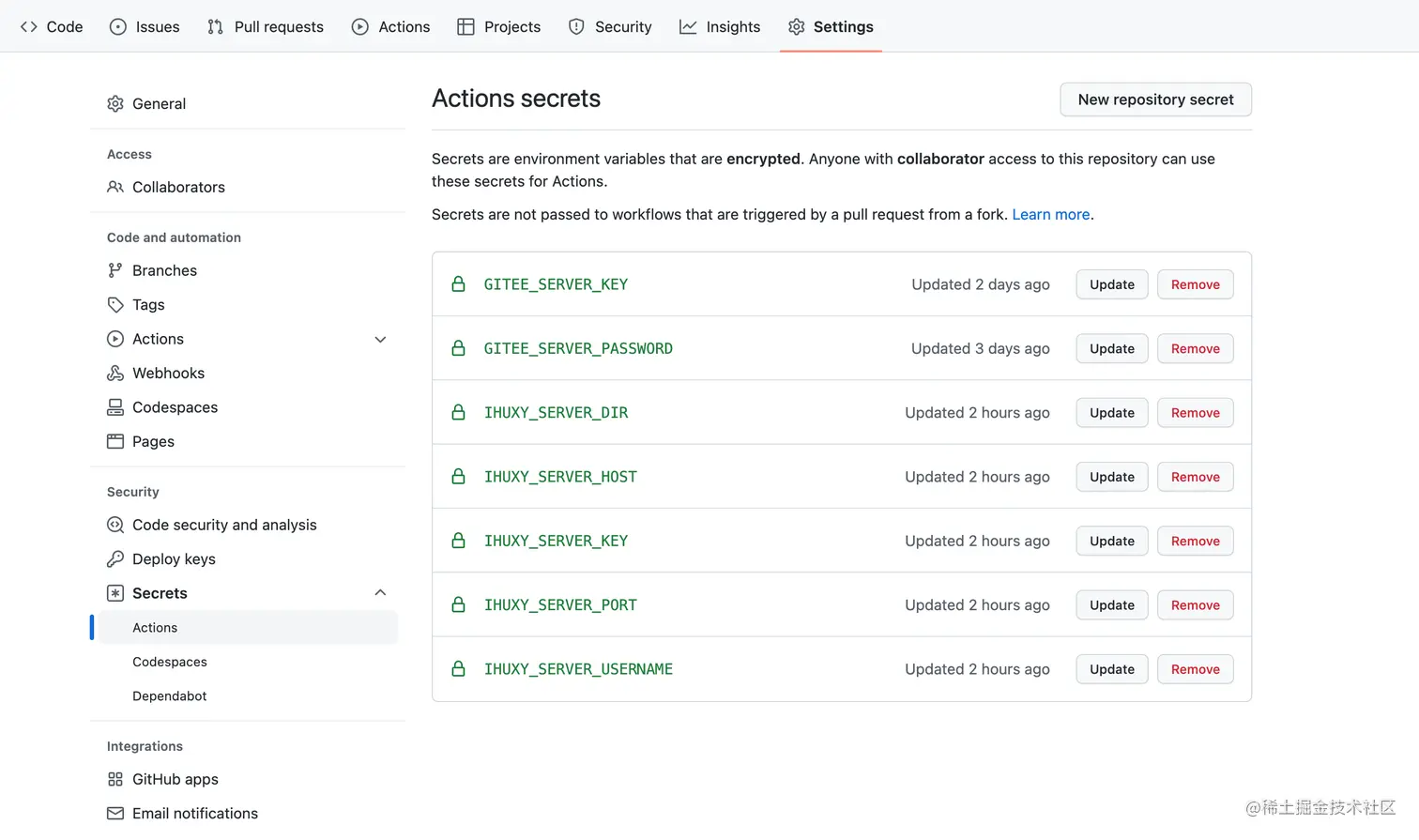
Task: Collapse the Secrets sidebar section
Action: click(x=380, y=593)
